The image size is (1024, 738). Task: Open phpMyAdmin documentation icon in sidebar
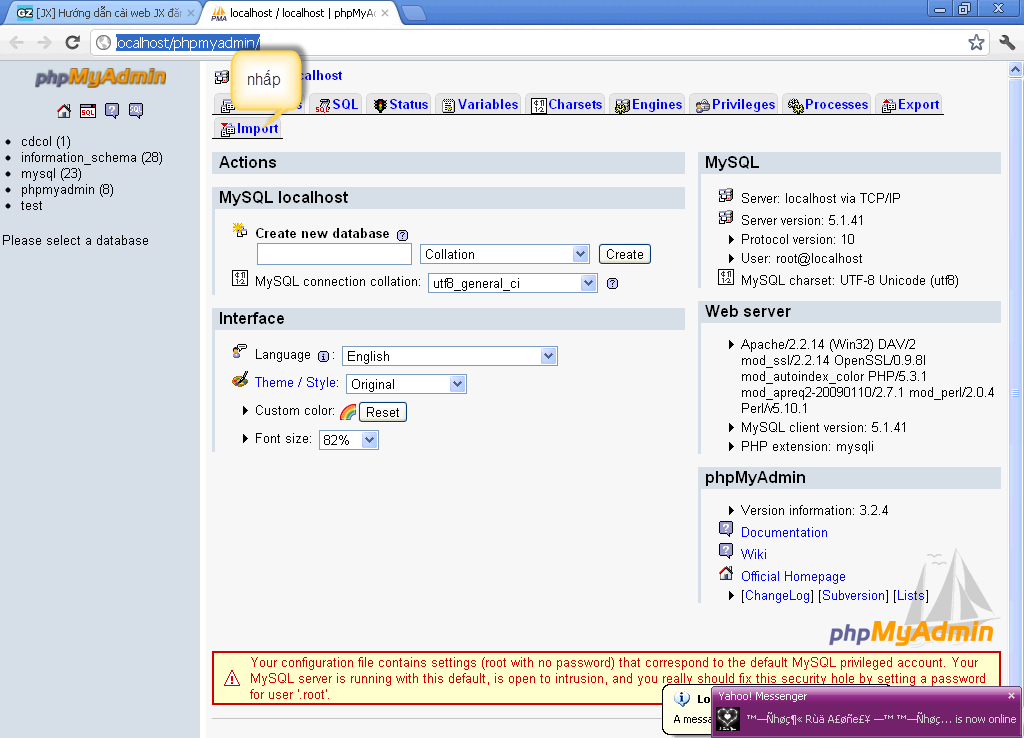click(112, 111)
